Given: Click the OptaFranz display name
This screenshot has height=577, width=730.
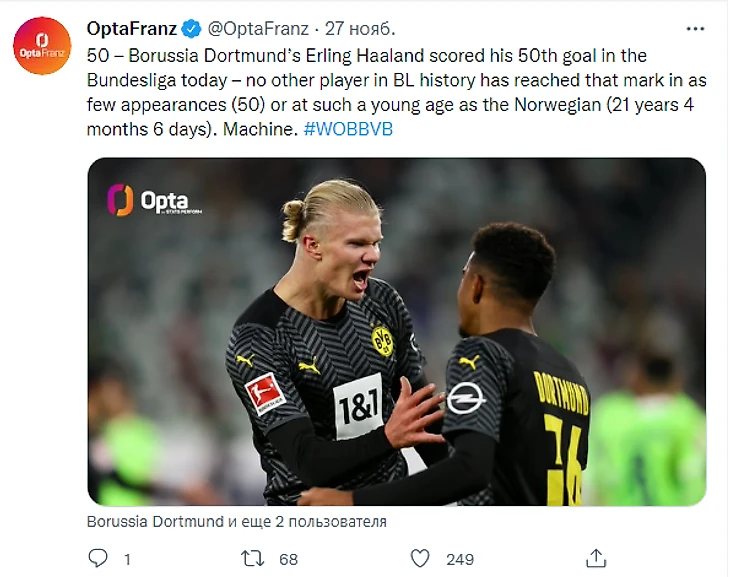Looking at the screenshot, I should (x=132, y=28).
